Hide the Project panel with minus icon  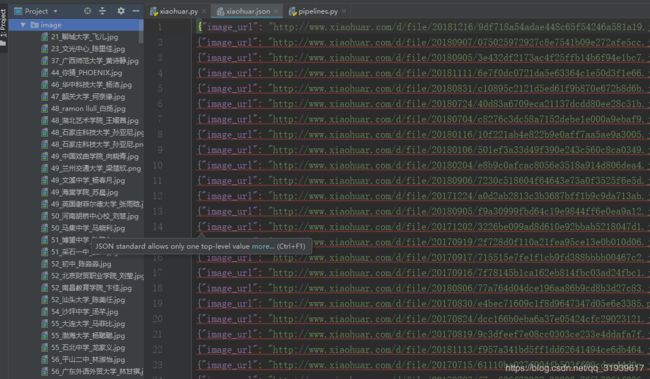tap(136, 11)
